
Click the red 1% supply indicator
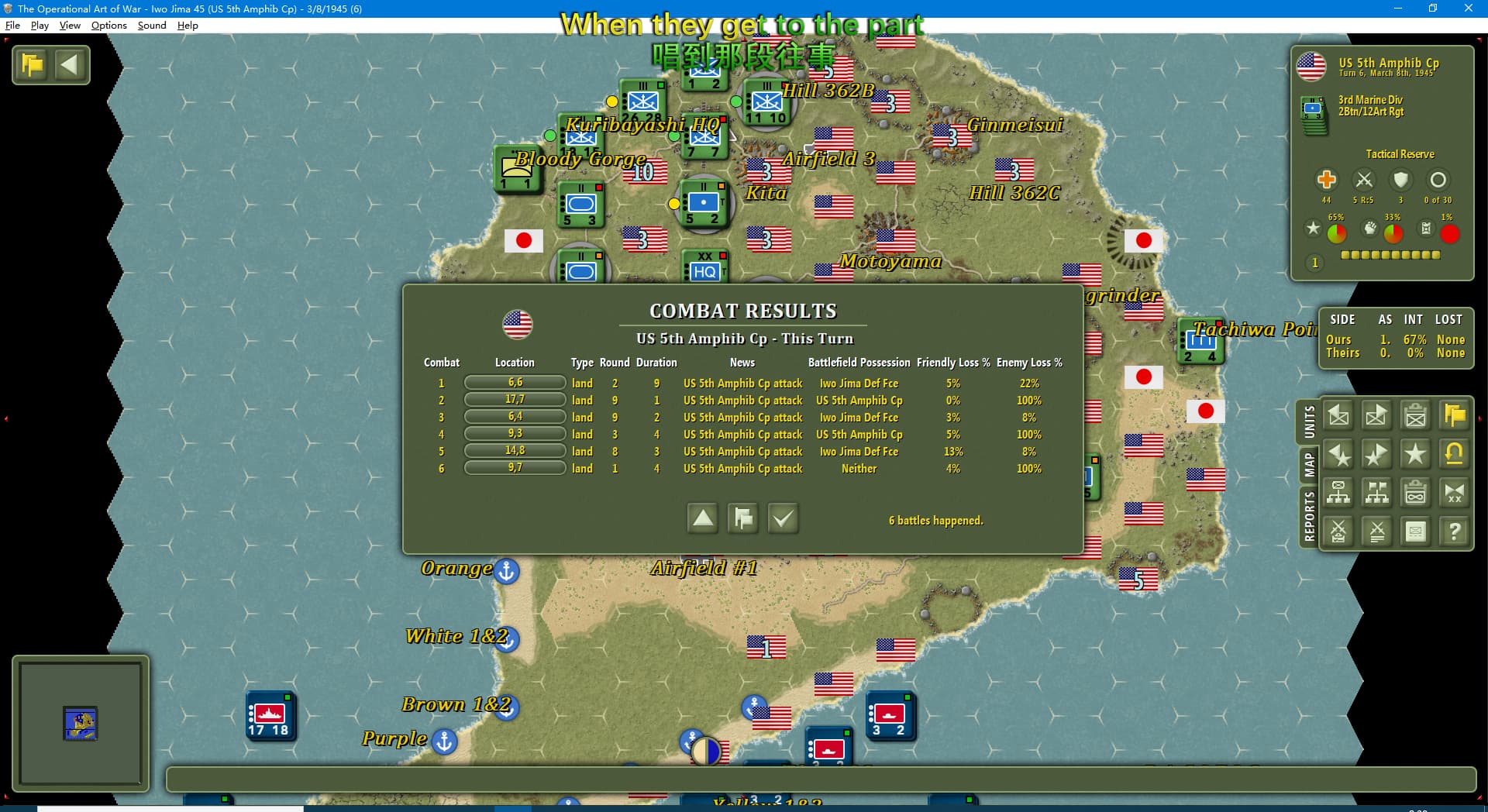click(x=1449, y=233)
